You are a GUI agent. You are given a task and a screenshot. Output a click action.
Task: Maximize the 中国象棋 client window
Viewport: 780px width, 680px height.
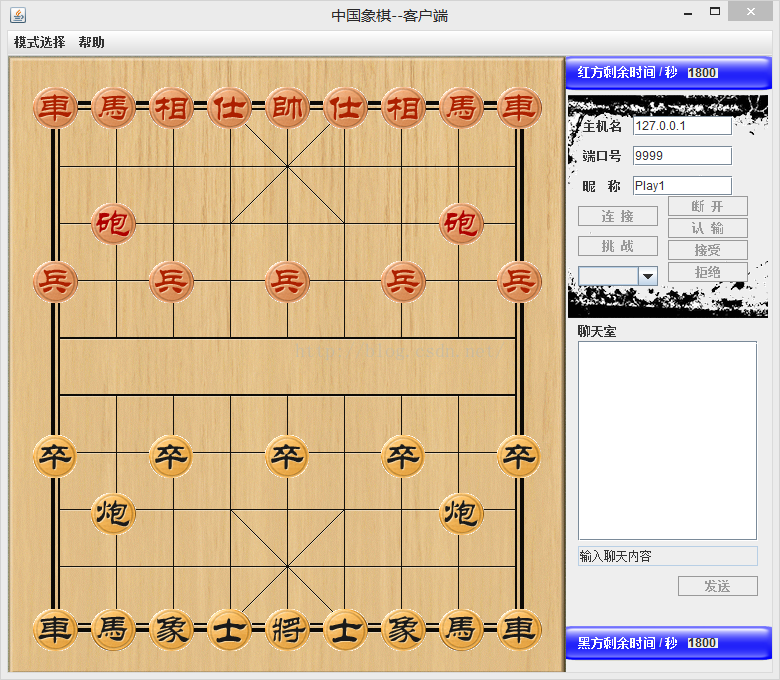click(x=715, y=11)
